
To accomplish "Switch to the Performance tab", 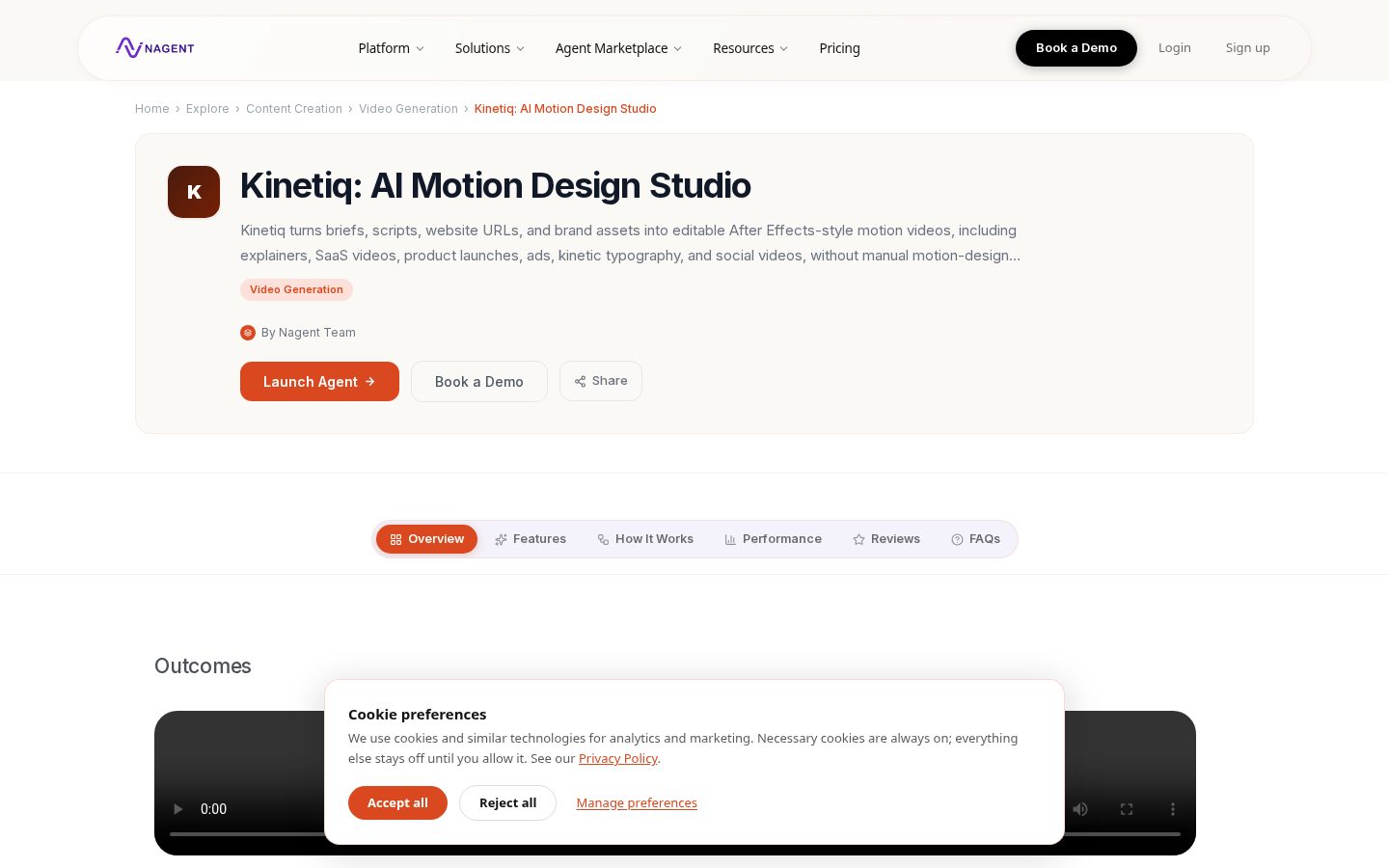I will (x=773, y=539).
